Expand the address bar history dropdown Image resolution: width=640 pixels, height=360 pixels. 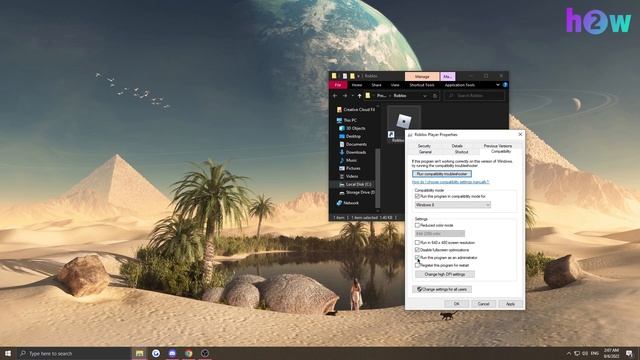425,96
